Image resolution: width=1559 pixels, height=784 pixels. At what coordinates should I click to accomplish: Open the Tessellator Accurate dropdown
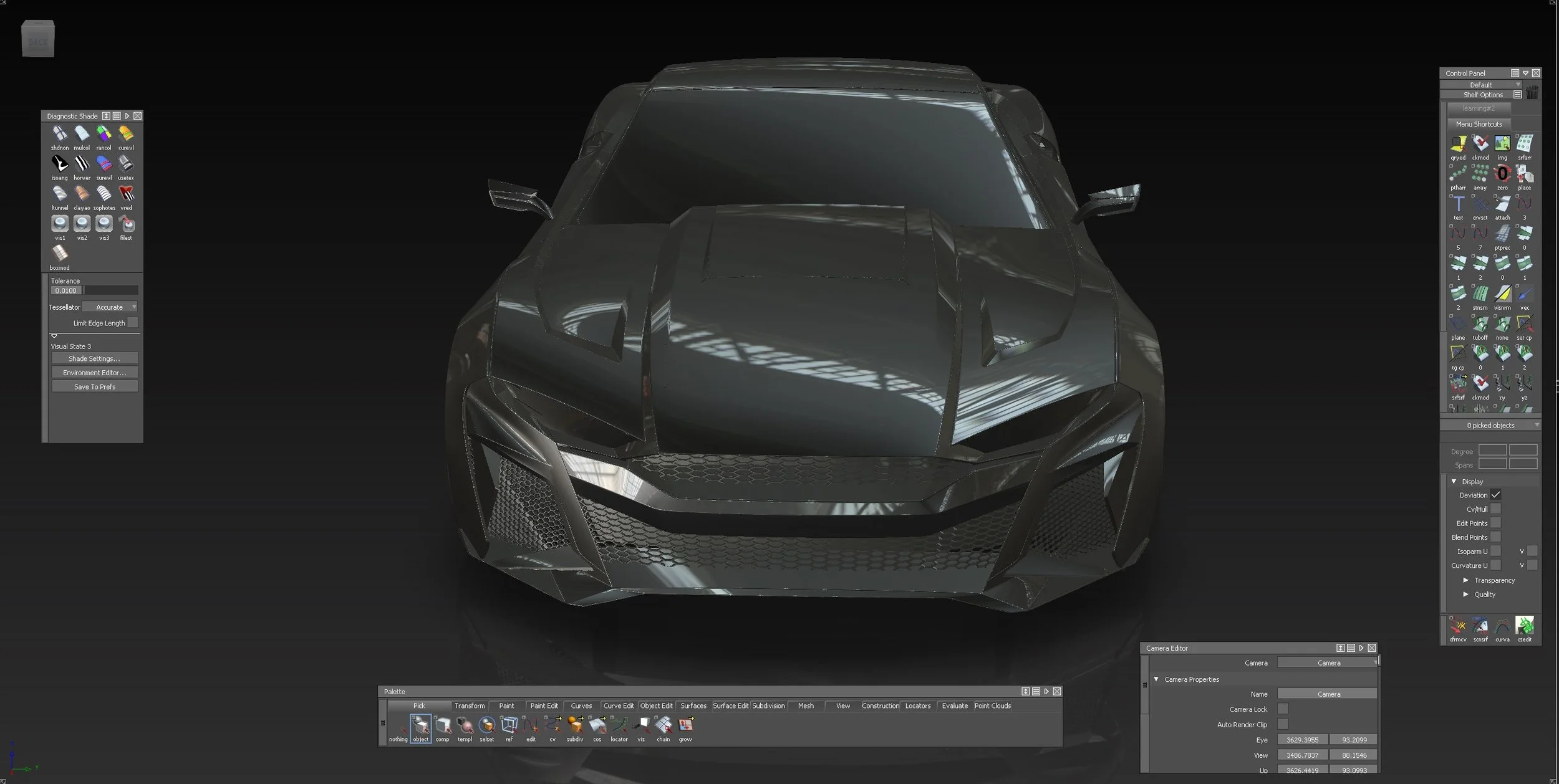point(110,307)
